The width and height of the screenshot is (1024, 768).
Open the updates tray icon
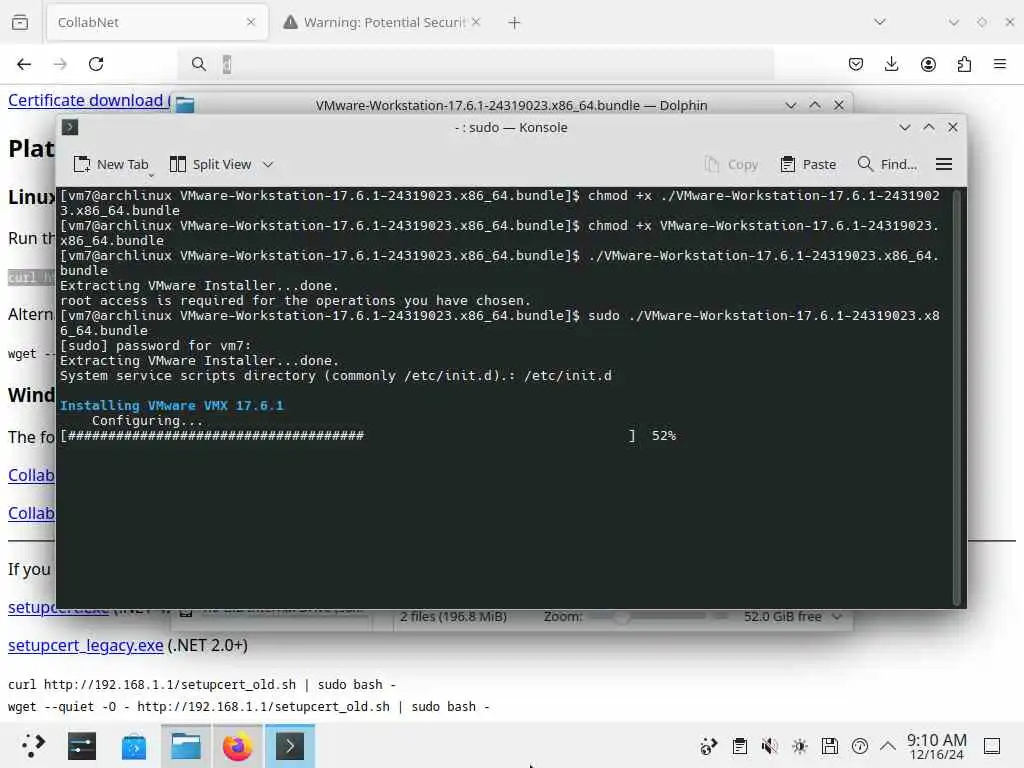[860, 746]
